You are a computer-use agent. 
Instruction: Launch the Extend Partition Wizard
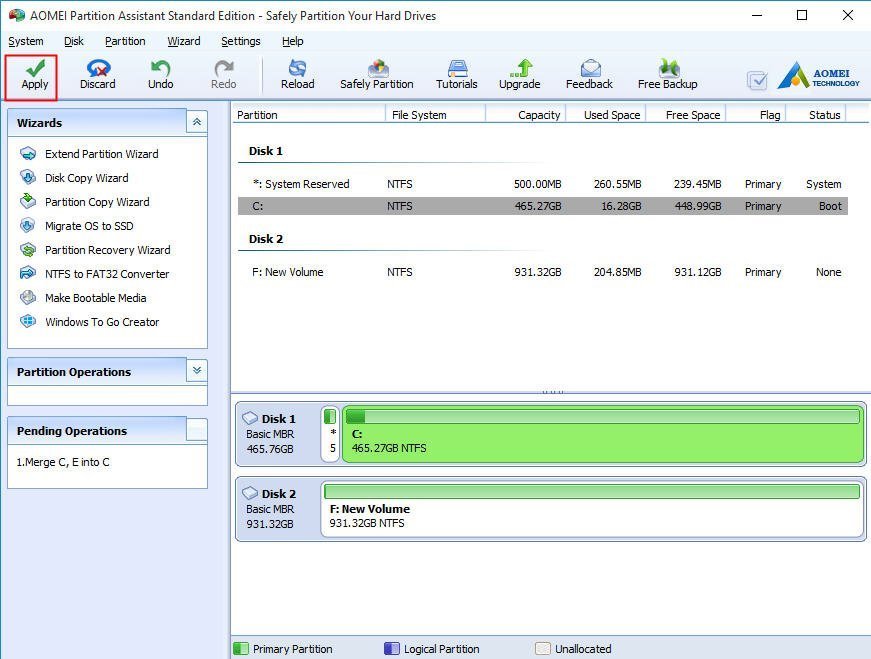[x=102, y=154]
